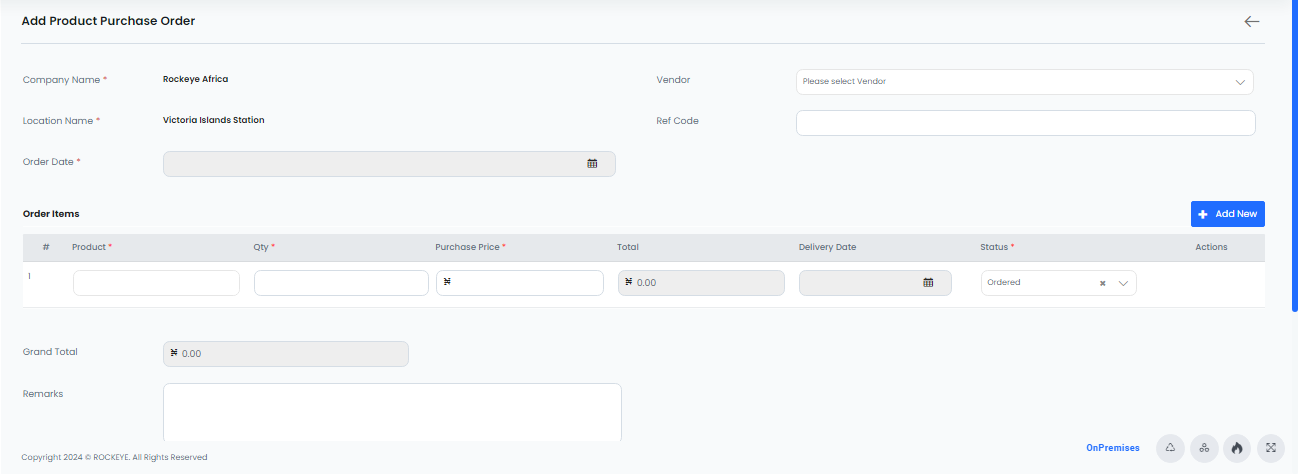
Task: Open the Vendor dropdown
Action: pos(1025,82)
